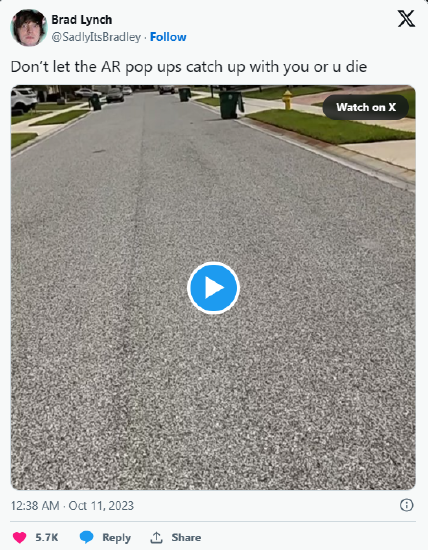Click the tweet text about AR pop ups
The image size is (428, 550).
point(189,67)
